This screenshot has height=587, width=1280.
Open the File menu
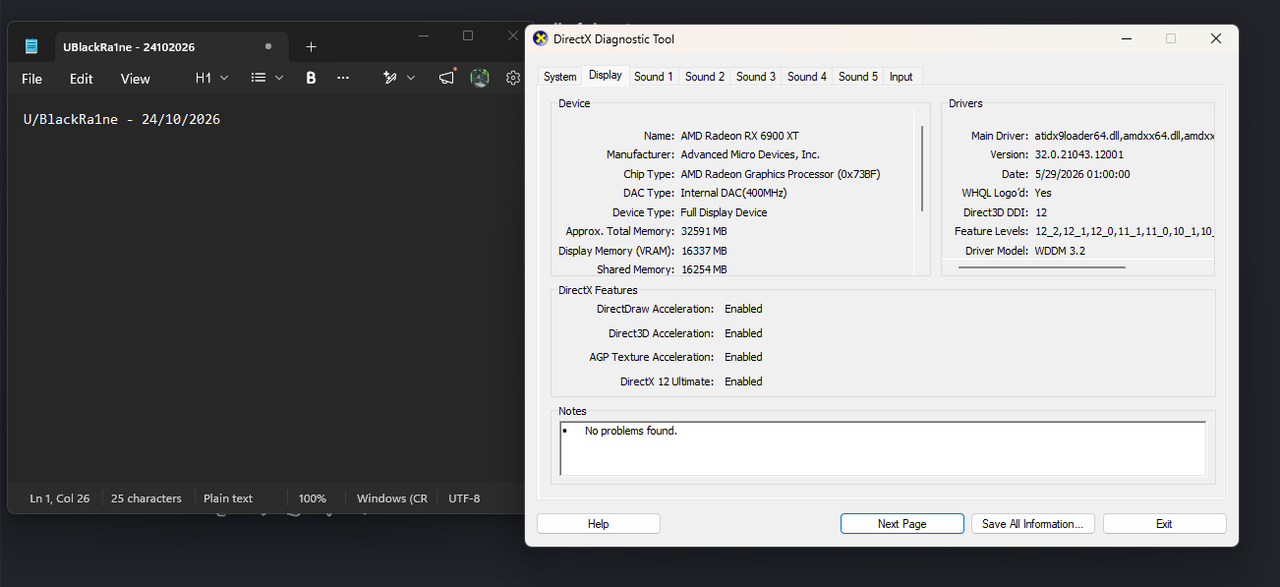pyautogui.click(x=32, y=78)
